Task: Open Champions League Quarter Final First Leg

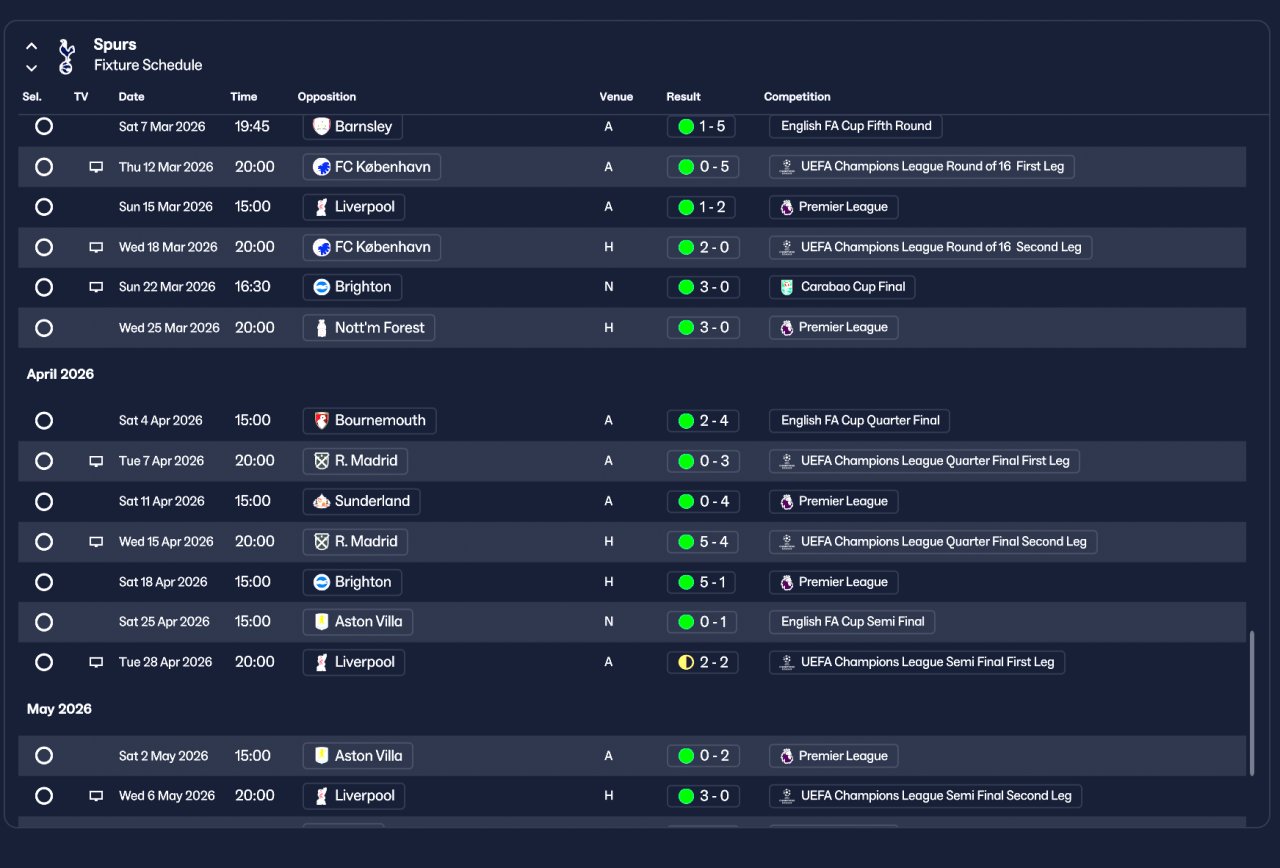Action: pyautogui.click(x=924, y=461)
